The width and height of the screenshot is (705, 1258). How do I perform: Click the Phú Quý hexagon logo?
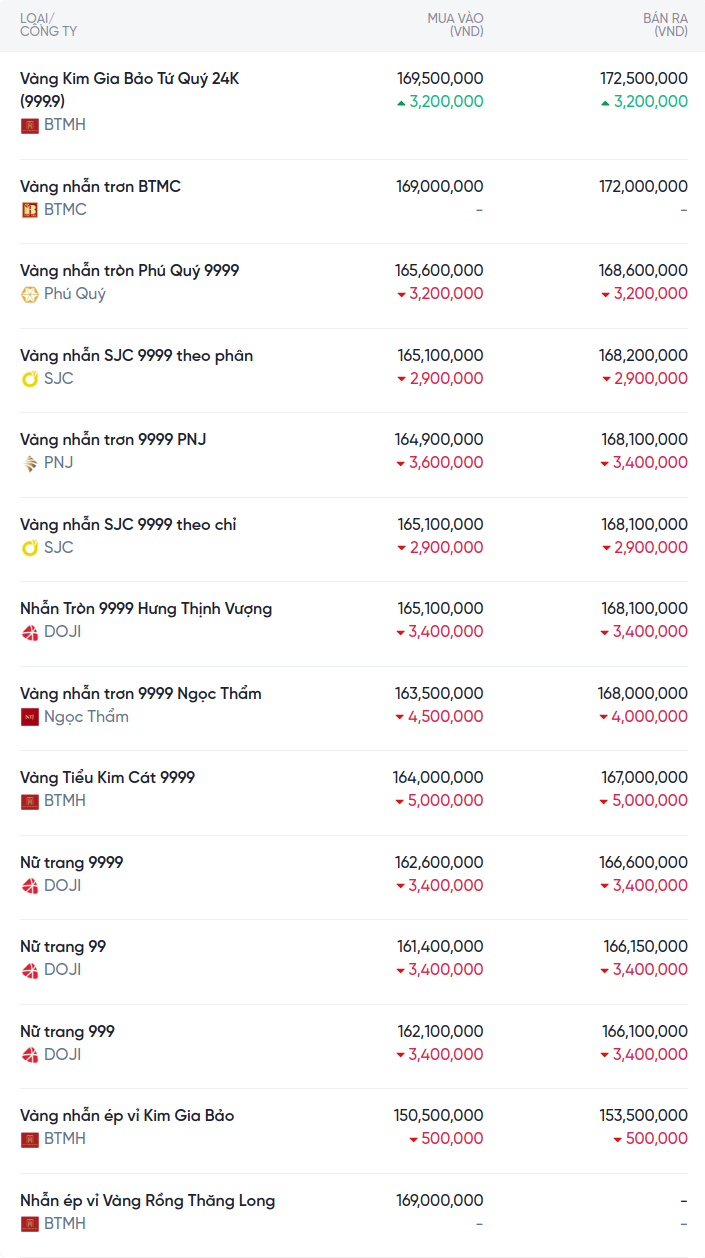(30, 294)
